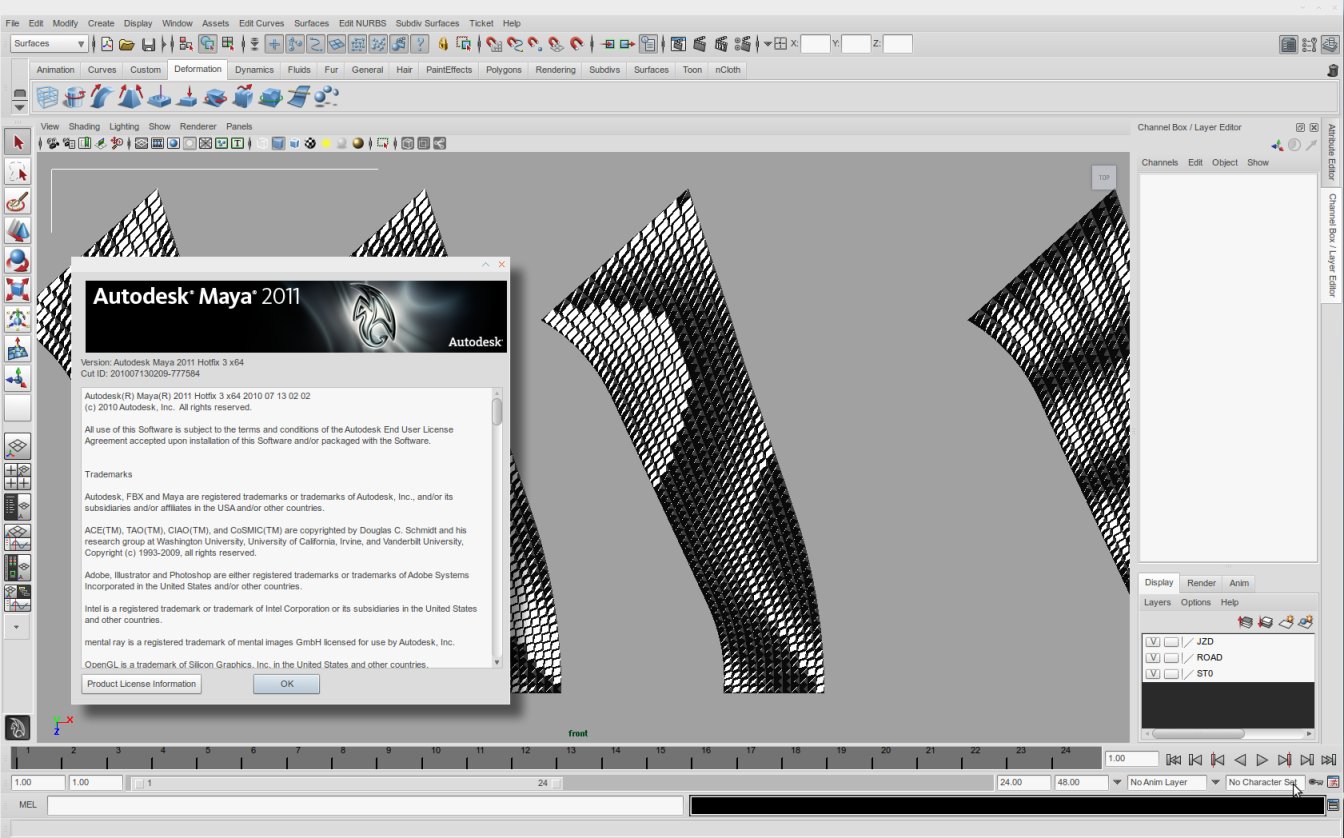Click the Cluster spheres shelf icon
The image size is (1344, 838).
[326, 97]
